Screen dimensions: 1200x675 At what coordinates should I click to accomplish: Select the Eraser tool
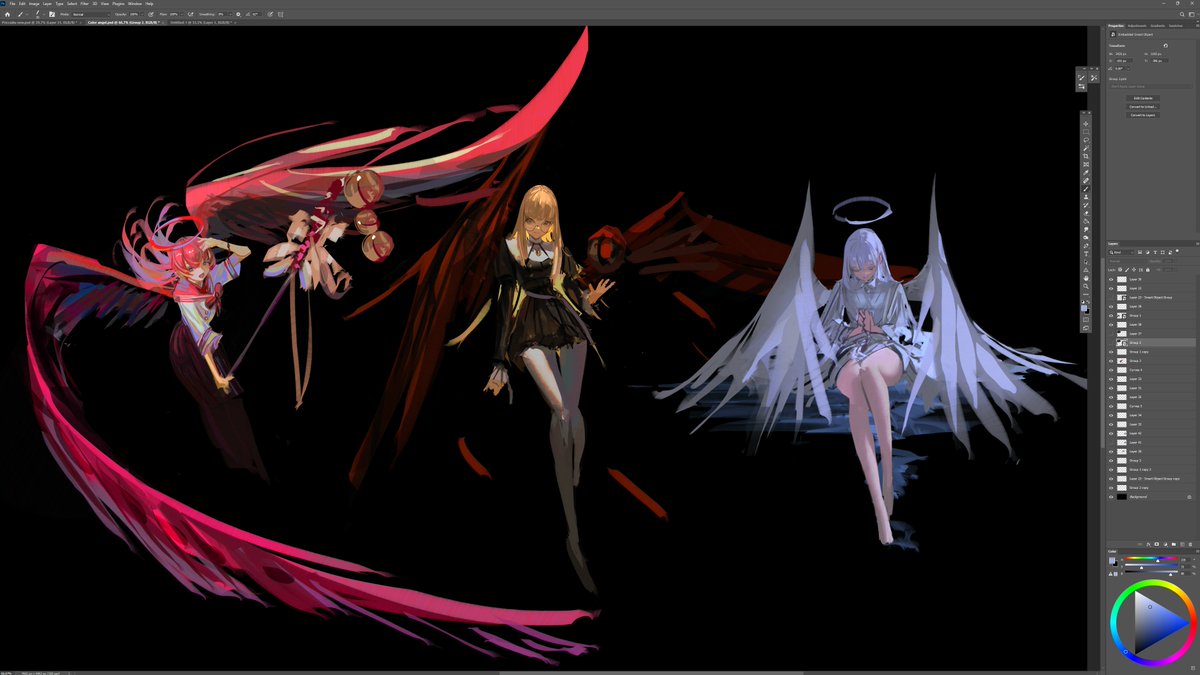[1086, 213]
